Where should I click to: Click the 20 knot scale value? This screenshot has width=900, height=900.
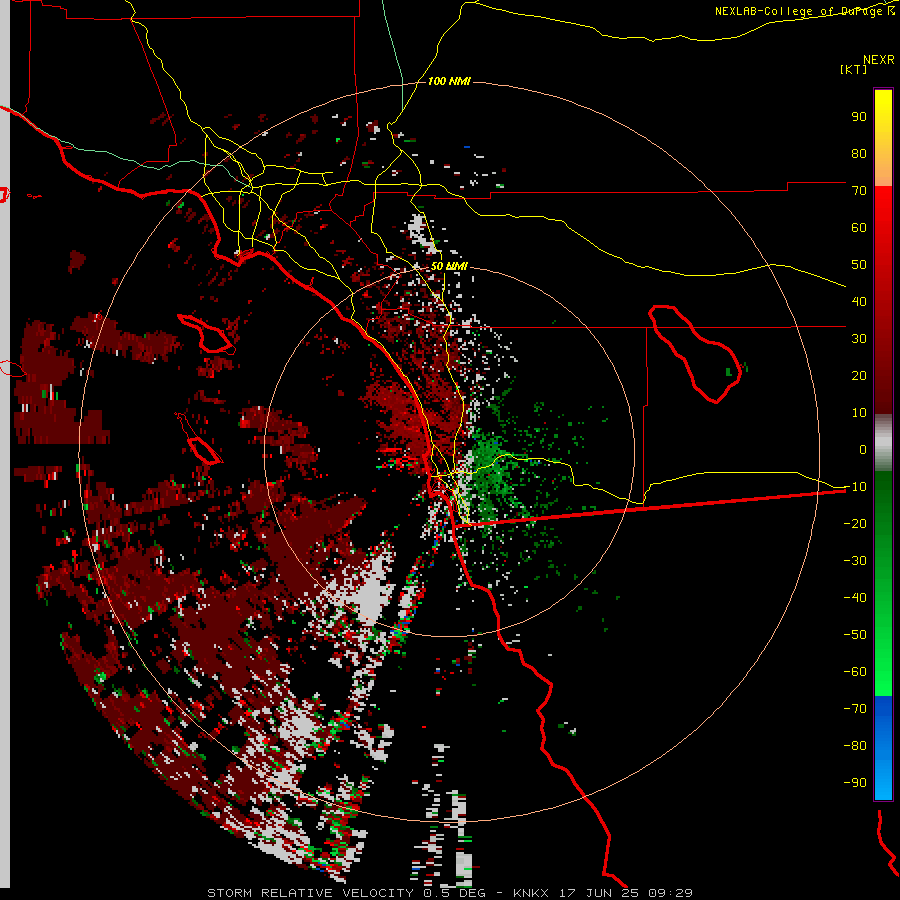pos(859,376)
